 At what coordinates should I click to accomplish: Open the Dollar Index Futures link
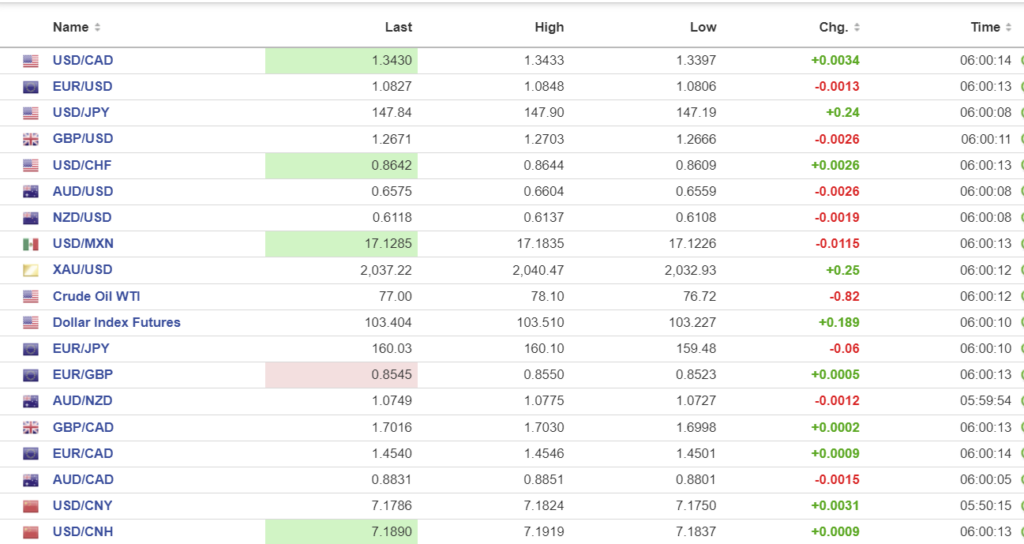pyautogui.click(x=116, y=322)
